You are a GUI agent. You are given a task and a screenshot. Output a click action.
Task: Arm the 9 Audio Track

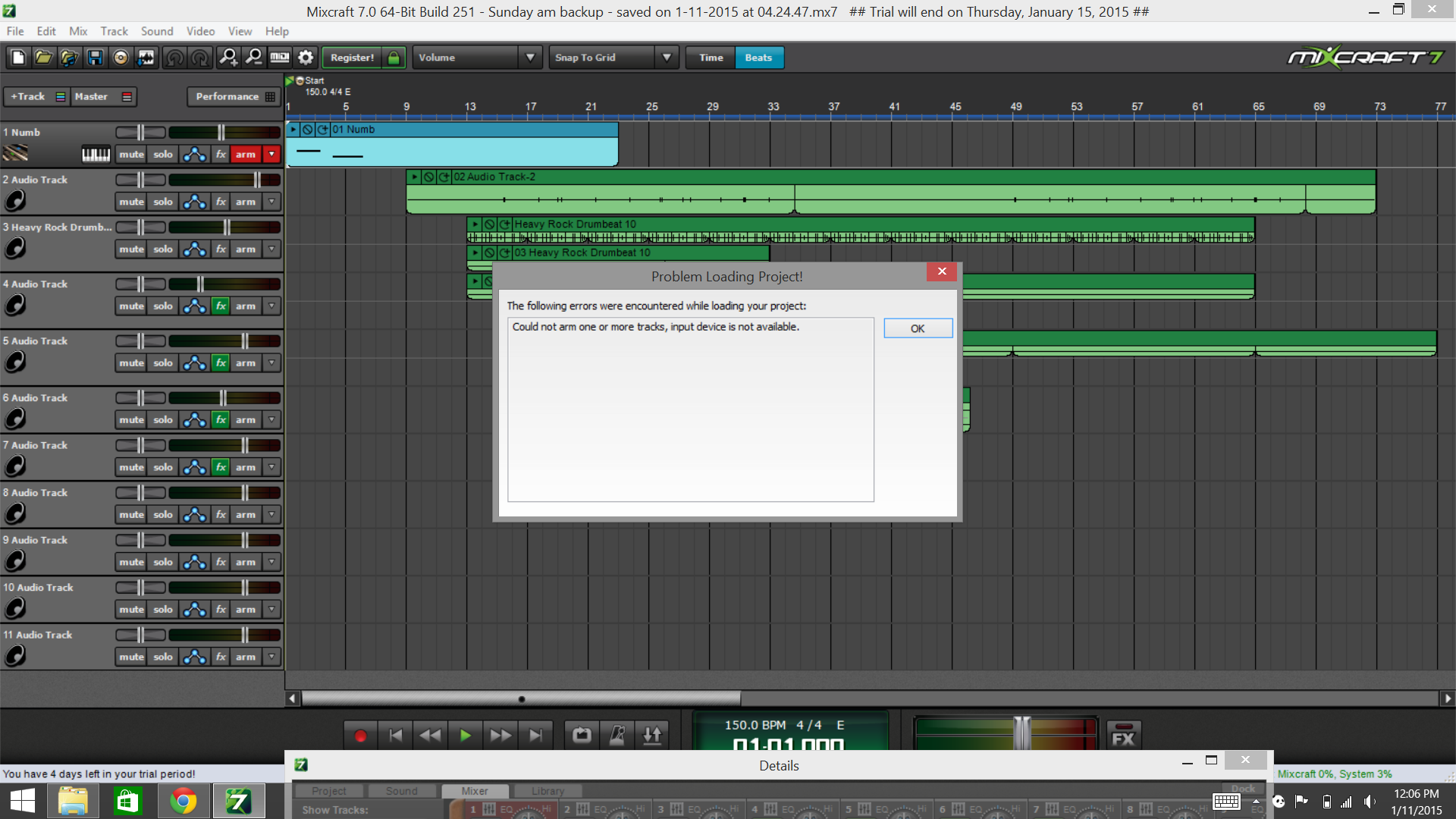(x=246, y=562)
